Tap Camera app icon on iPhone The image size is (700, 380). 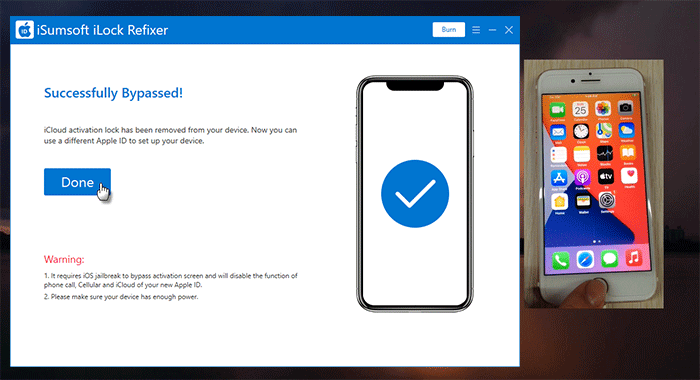tap(625, 108)
